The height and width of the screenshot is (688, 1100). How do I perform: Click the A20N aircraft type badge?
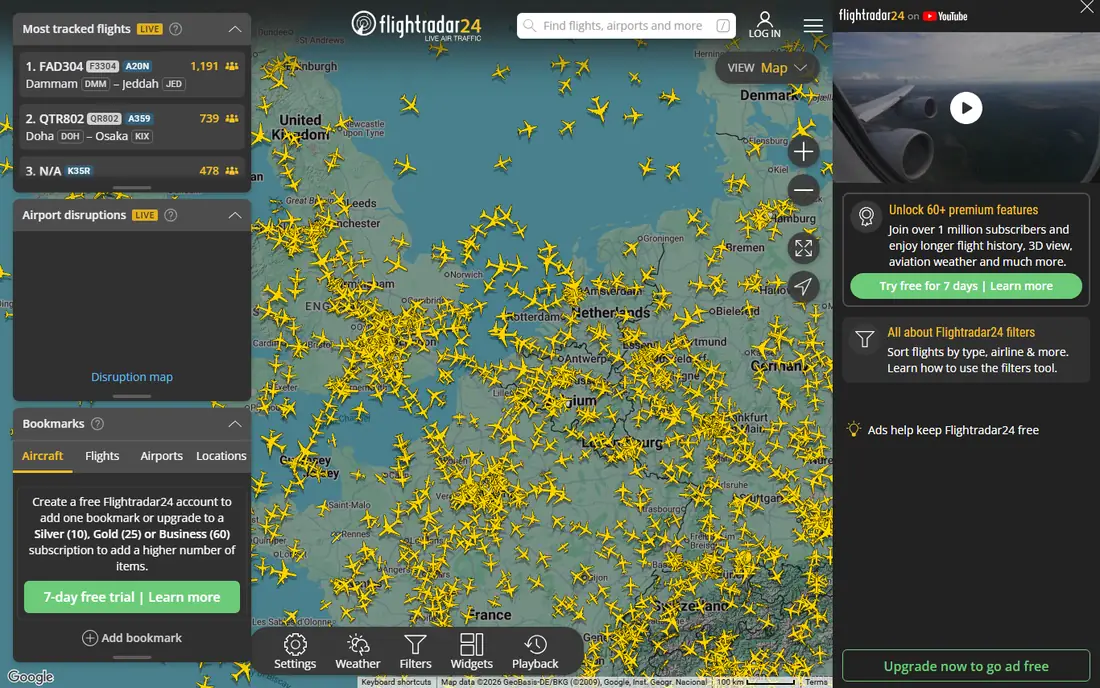pos(138,66)
